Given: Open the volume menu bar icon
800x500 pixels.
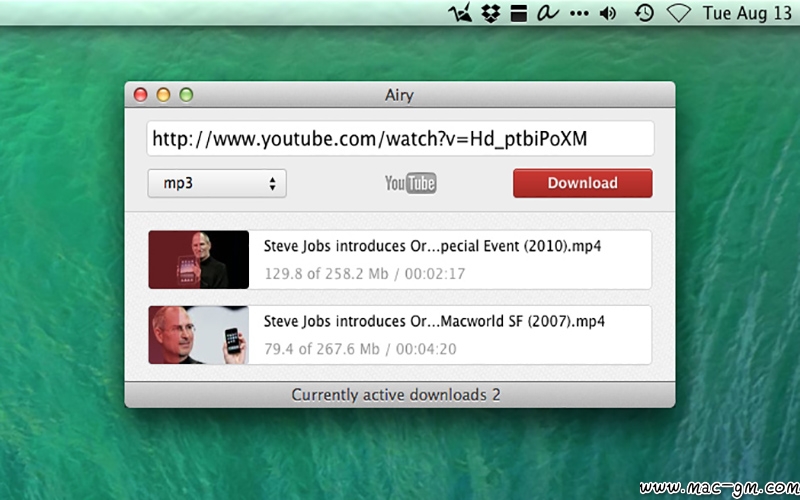Looking at the screenshot, I should click(x=608, y=13).
